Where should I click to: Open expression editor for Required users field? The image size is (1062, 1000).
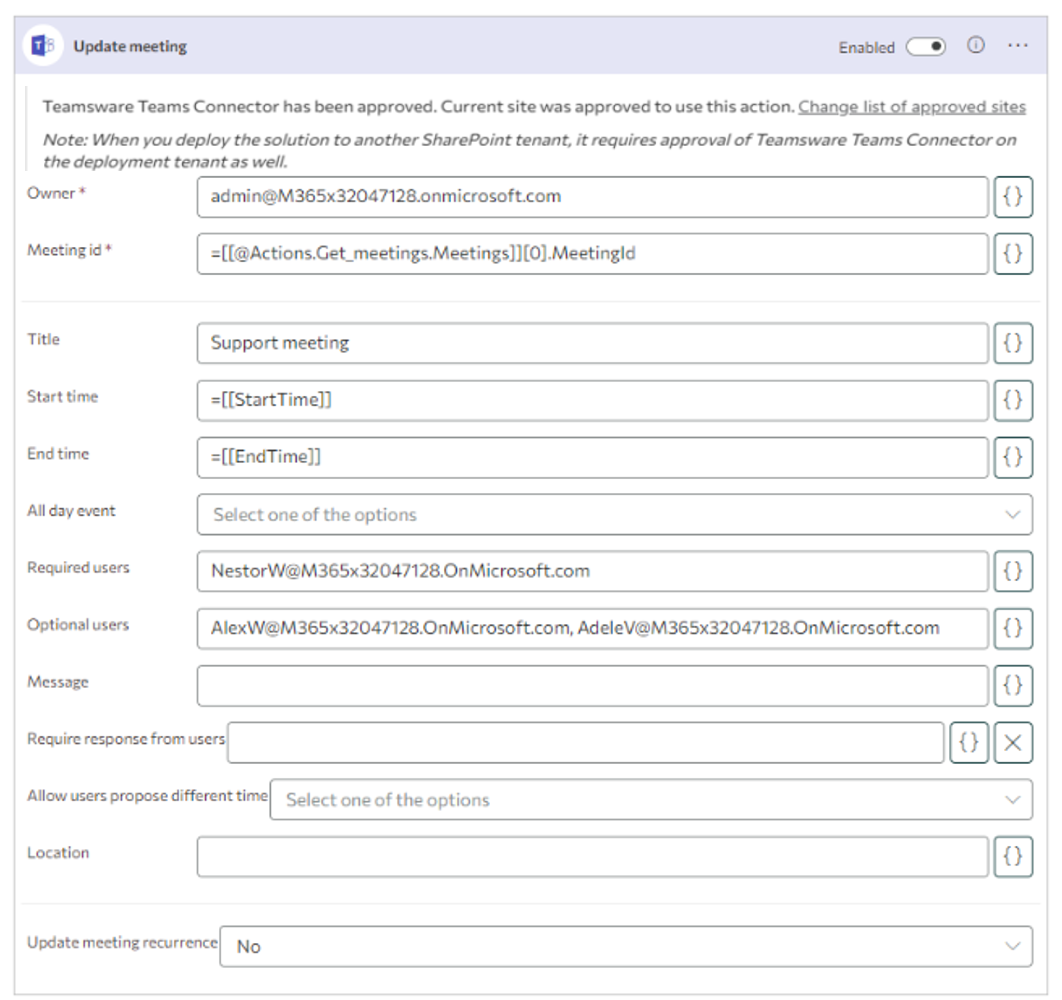pyautogui.click(x=1013, y=571)
